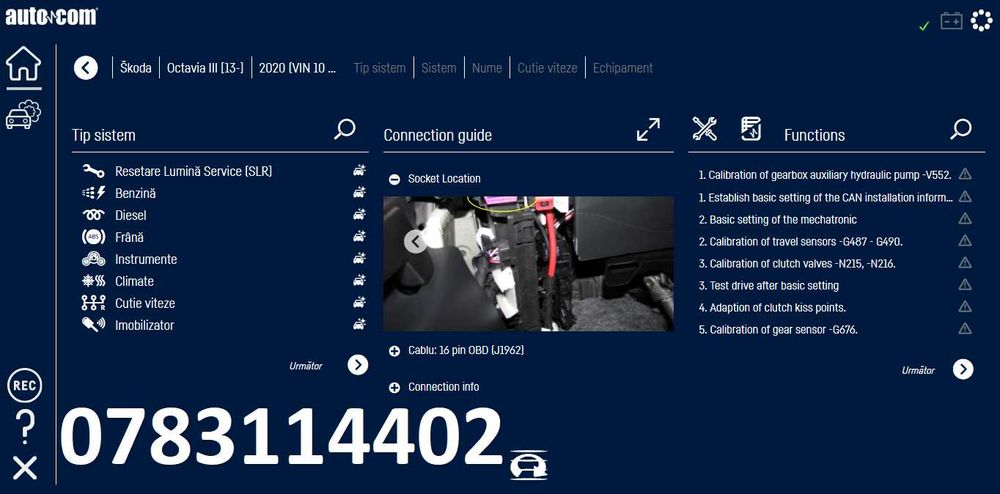1000x494 pixels.
Task: Open Establish basic setting of CAN installation
Action: 826,197
